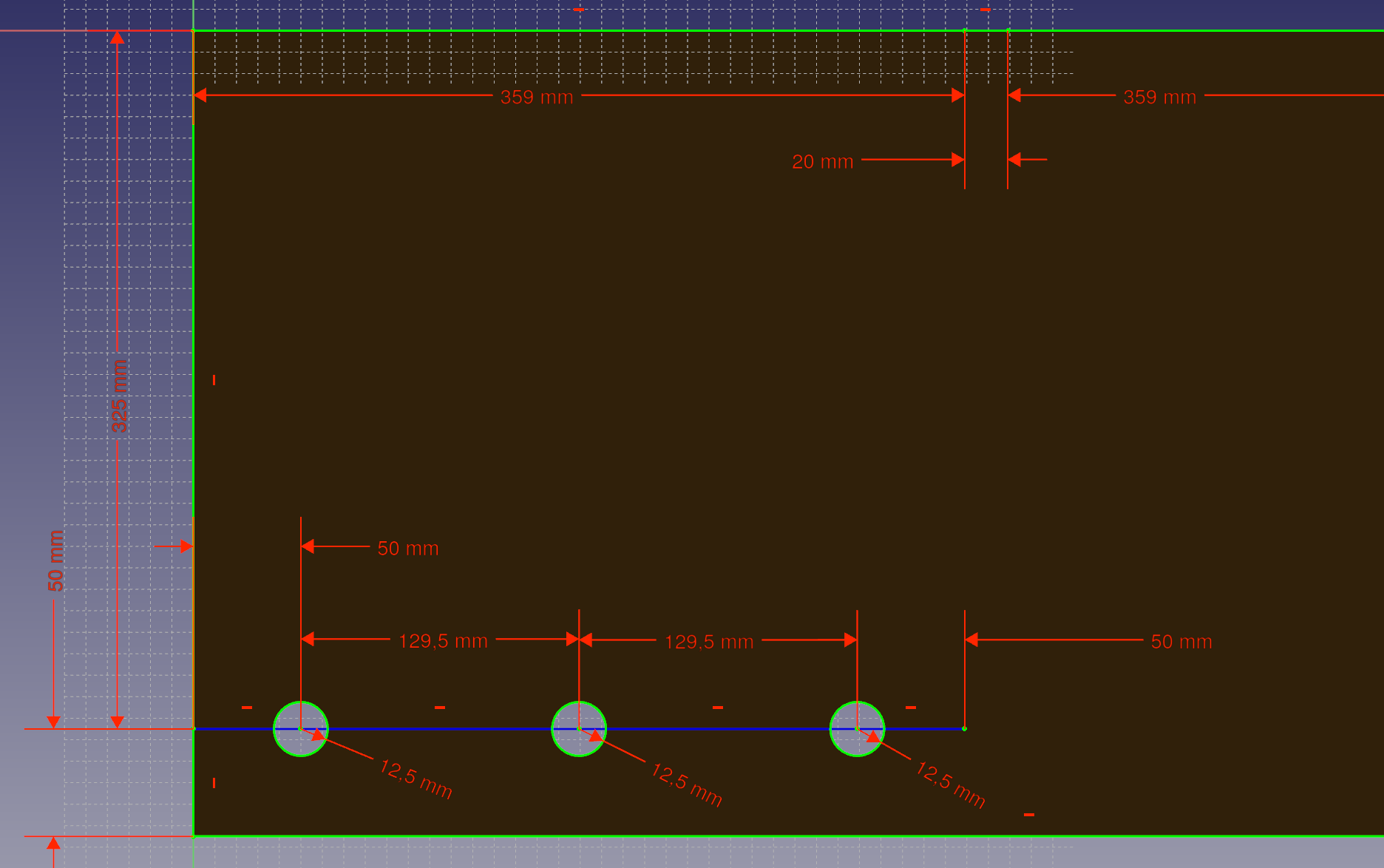This screenshot has height=868, width=1384.
Task: Select the horizontal constraint marker between second and third circles
Action: (717, 708)
